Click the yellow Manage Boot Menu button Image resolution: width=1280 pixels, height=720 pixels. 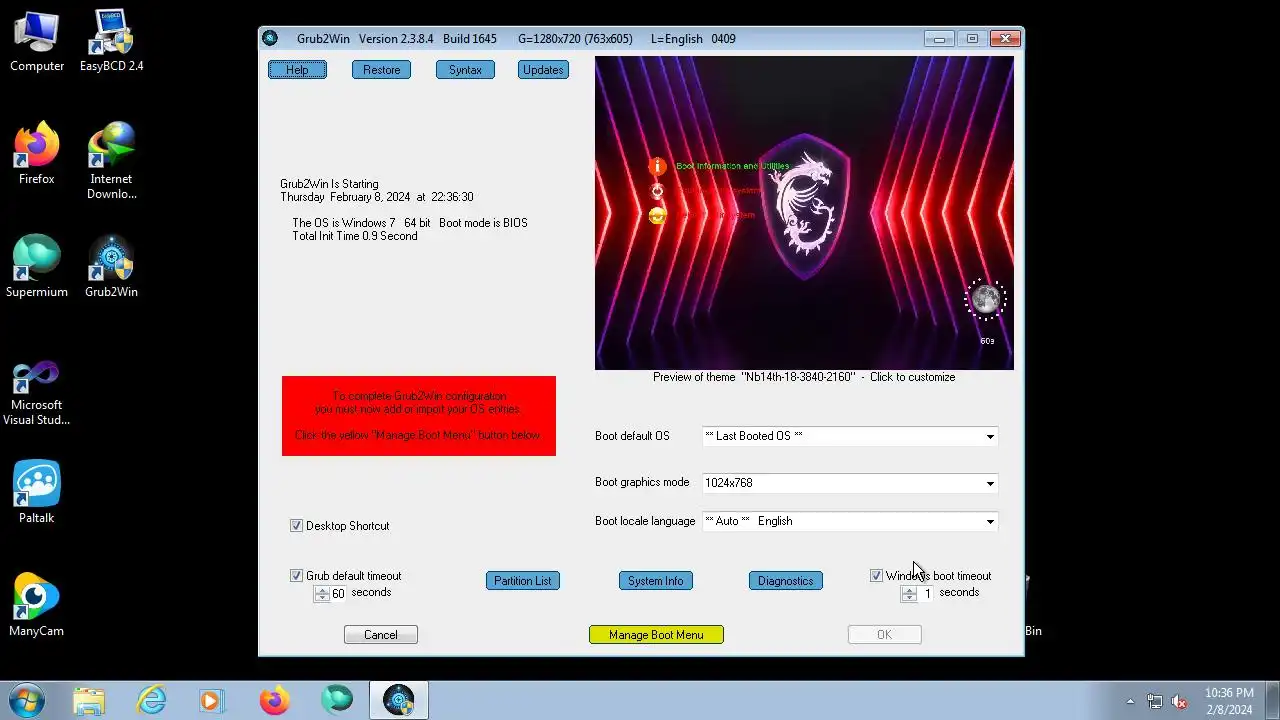click(656, 635)
